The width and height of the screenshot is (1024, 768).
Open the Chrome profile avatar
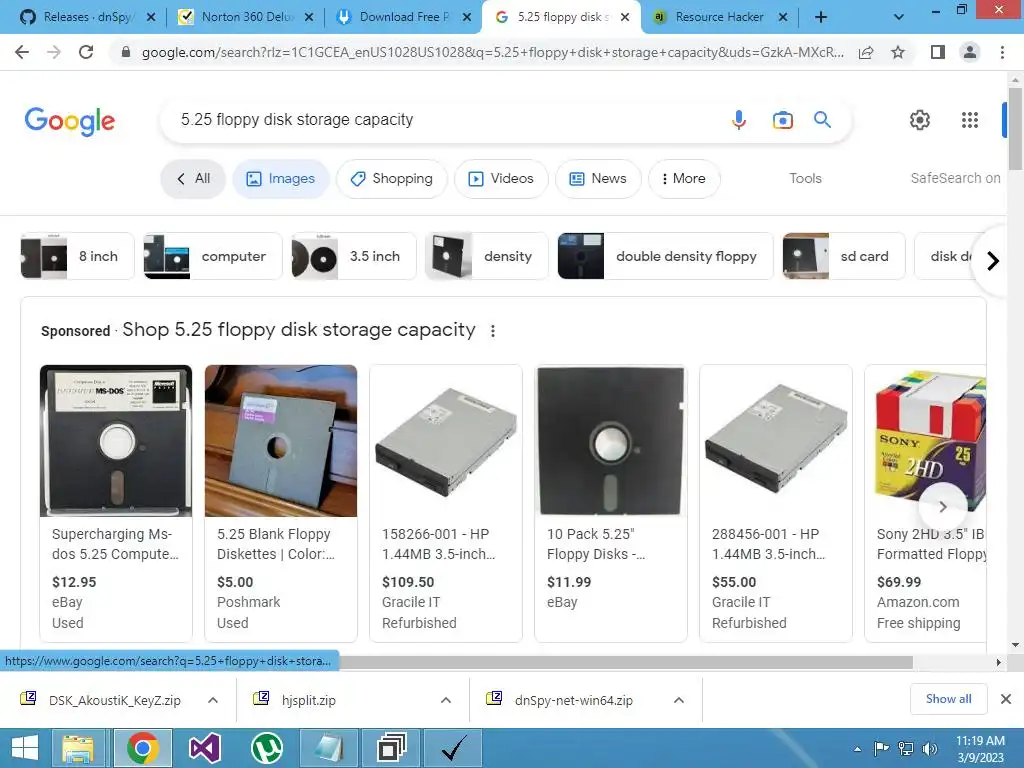point(970,52)
